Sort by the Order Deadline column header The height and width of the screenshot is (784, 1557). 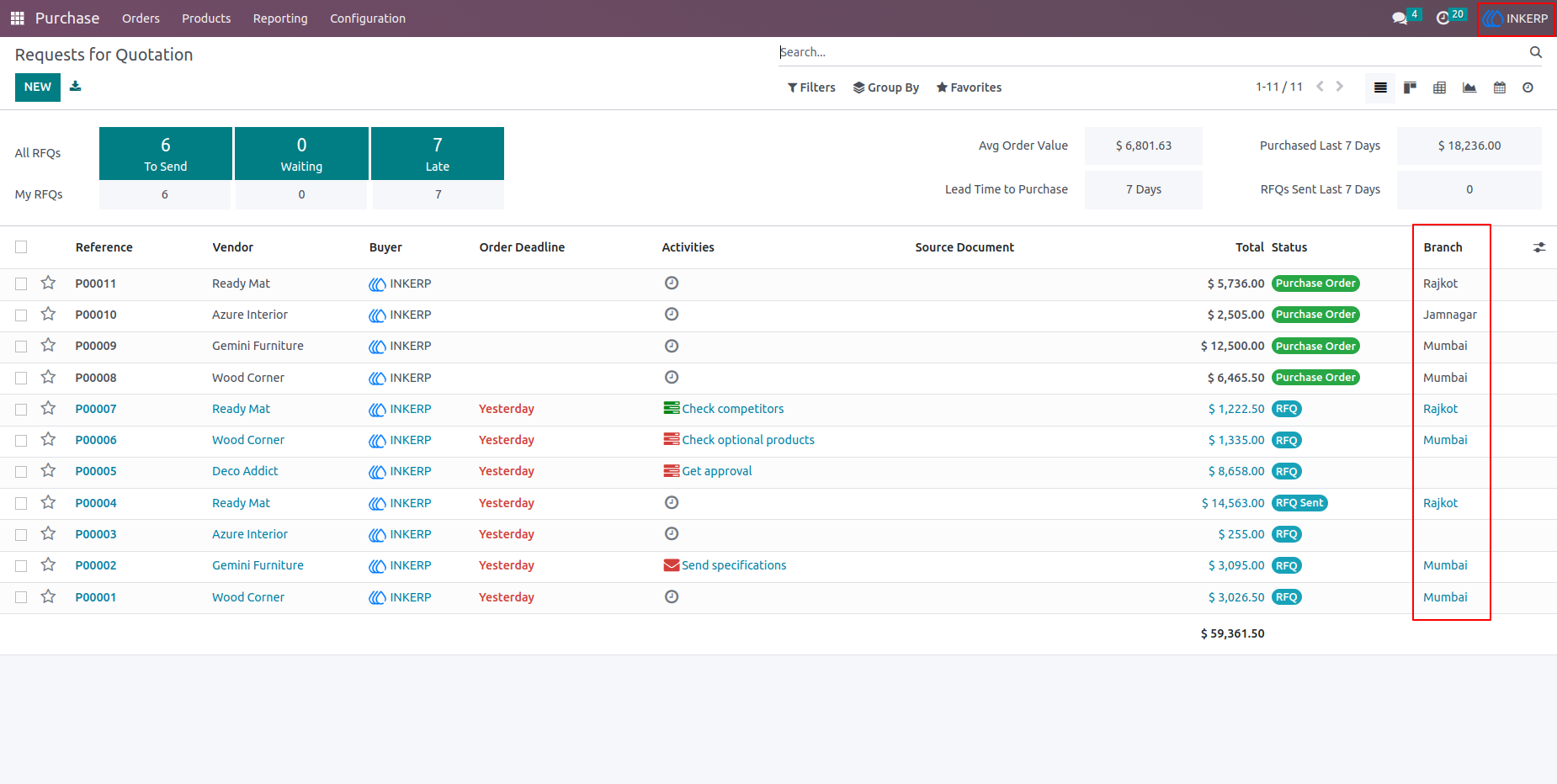pyautogui.click(x=522, y=247)
